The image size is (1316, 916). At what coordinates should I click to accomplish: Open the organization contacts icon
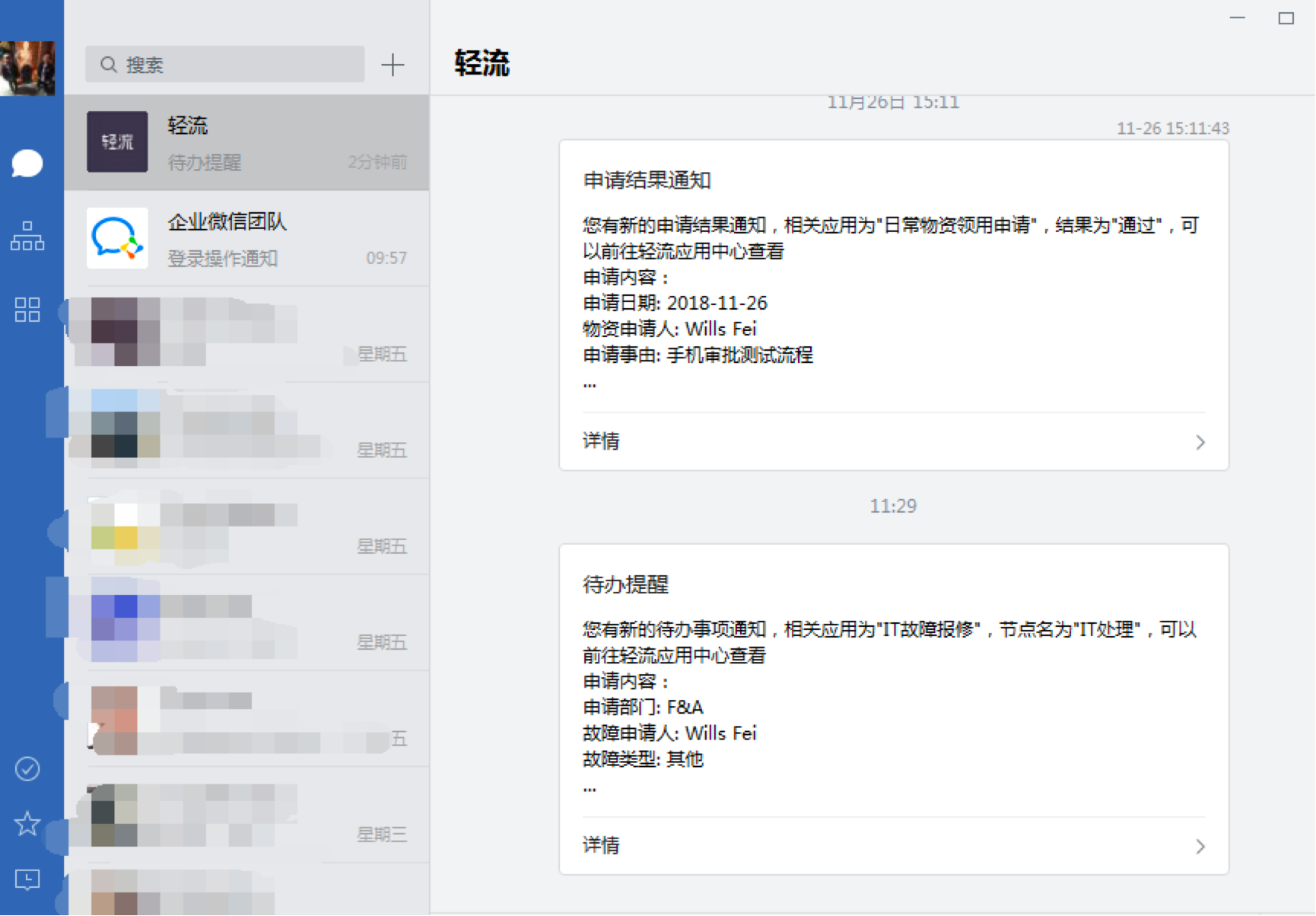click(27, 236)
